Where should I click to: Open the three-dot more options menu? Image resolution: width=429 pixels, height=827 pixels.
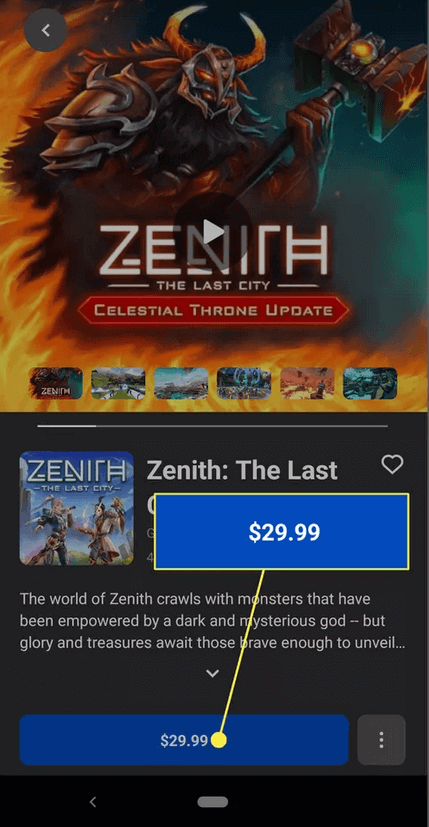click(382, 740)
